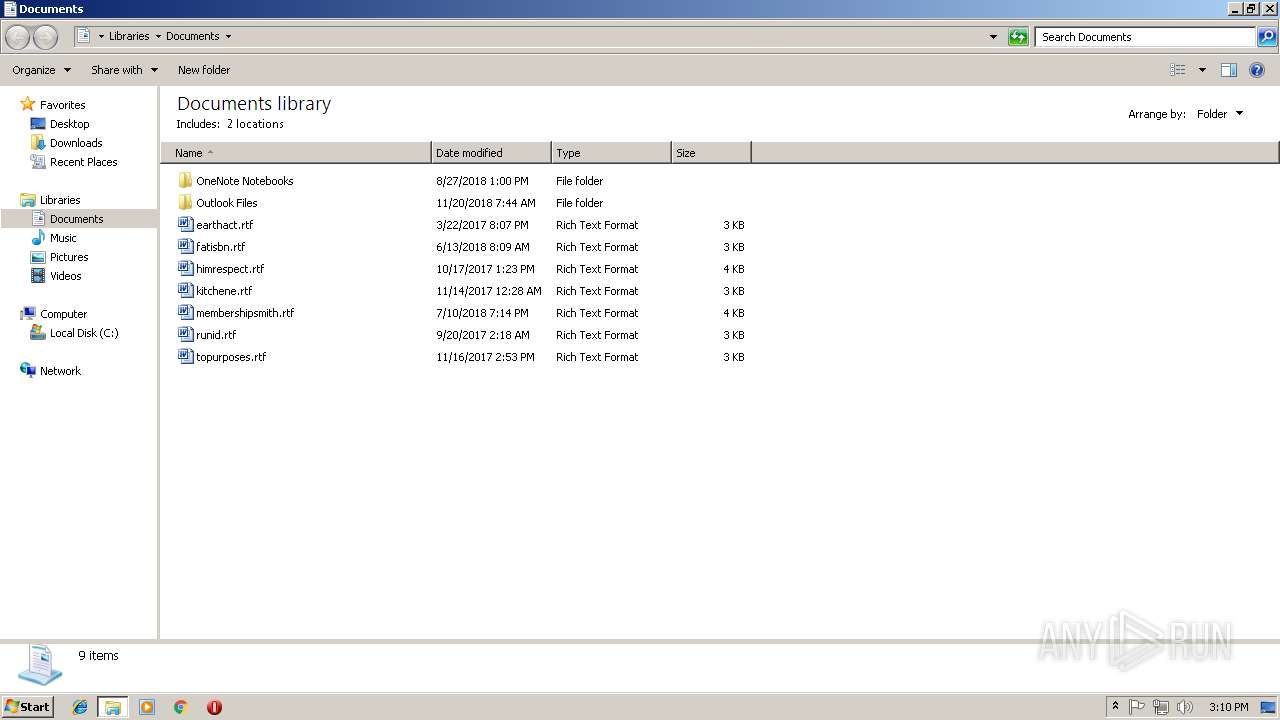The width and height of the screenshot is (1280, 720).
Task: Select the topurposes.rtf file icon
Action: click(185, 357)
